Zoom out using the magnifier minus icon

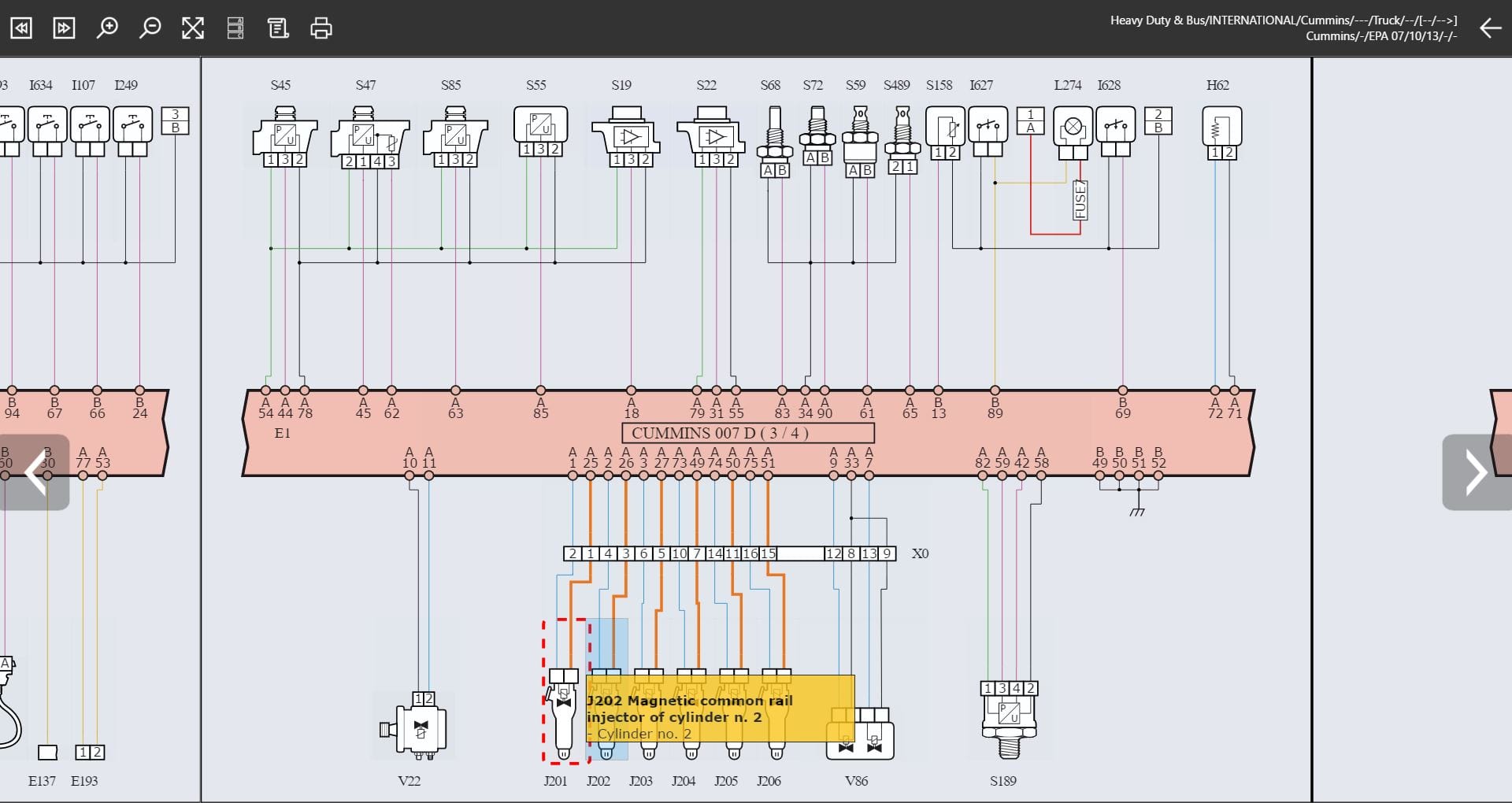(150, 28)
